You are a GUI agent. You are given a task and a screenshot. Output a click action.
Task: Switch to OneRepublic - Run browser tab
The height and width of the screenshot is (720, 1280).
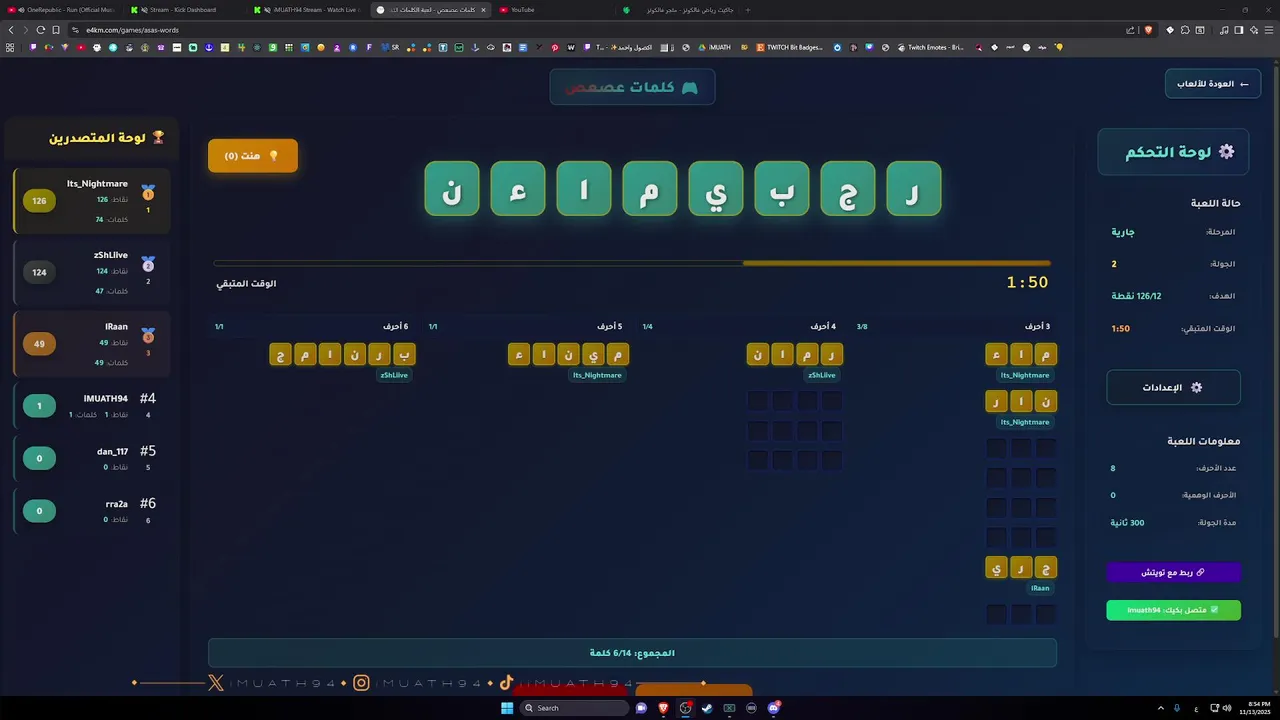coord(61,10)
